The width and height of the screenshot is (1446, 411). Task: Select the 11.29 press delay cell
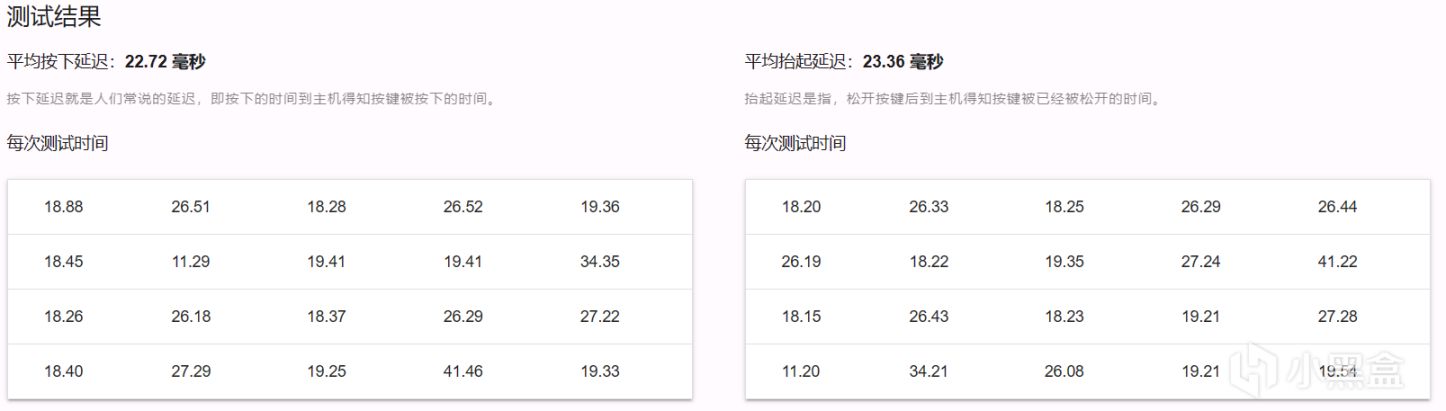(x=190, y=262)
